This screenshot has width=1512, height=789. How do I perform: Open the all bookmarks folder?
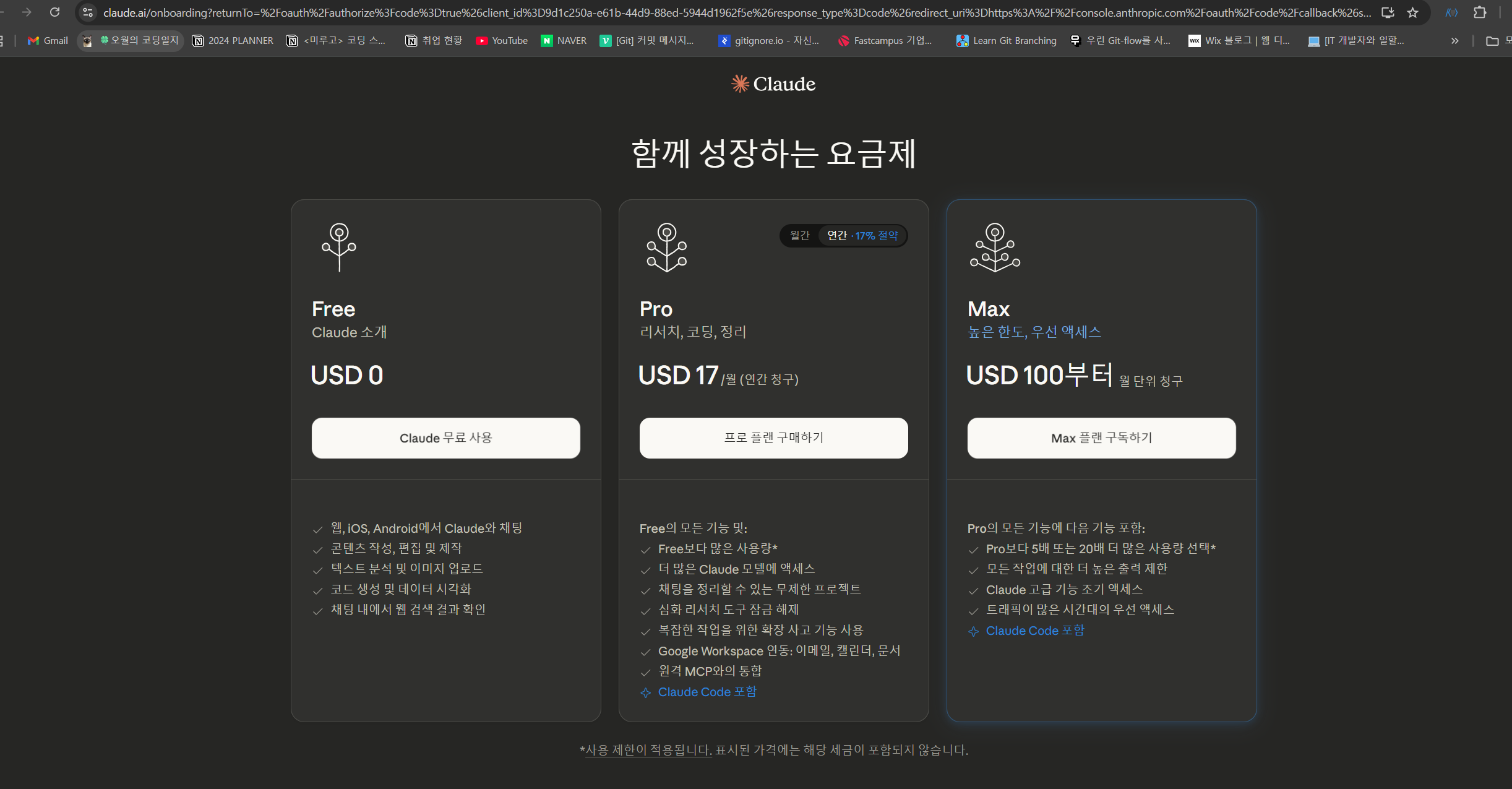[1493, 41]
